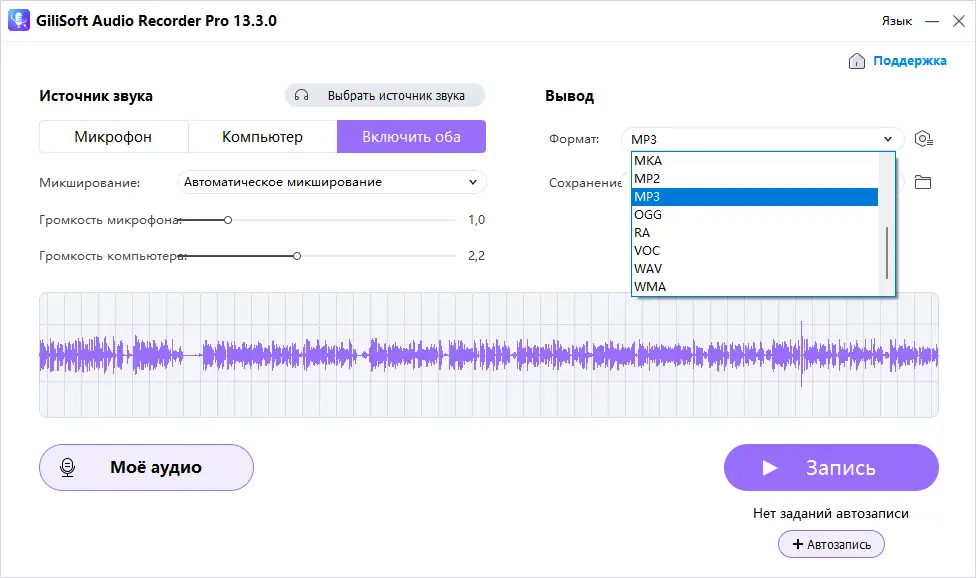Choose RA from the format list
Image resolution: width=976 pixels, height=578 pixels.
click(755, 233)
